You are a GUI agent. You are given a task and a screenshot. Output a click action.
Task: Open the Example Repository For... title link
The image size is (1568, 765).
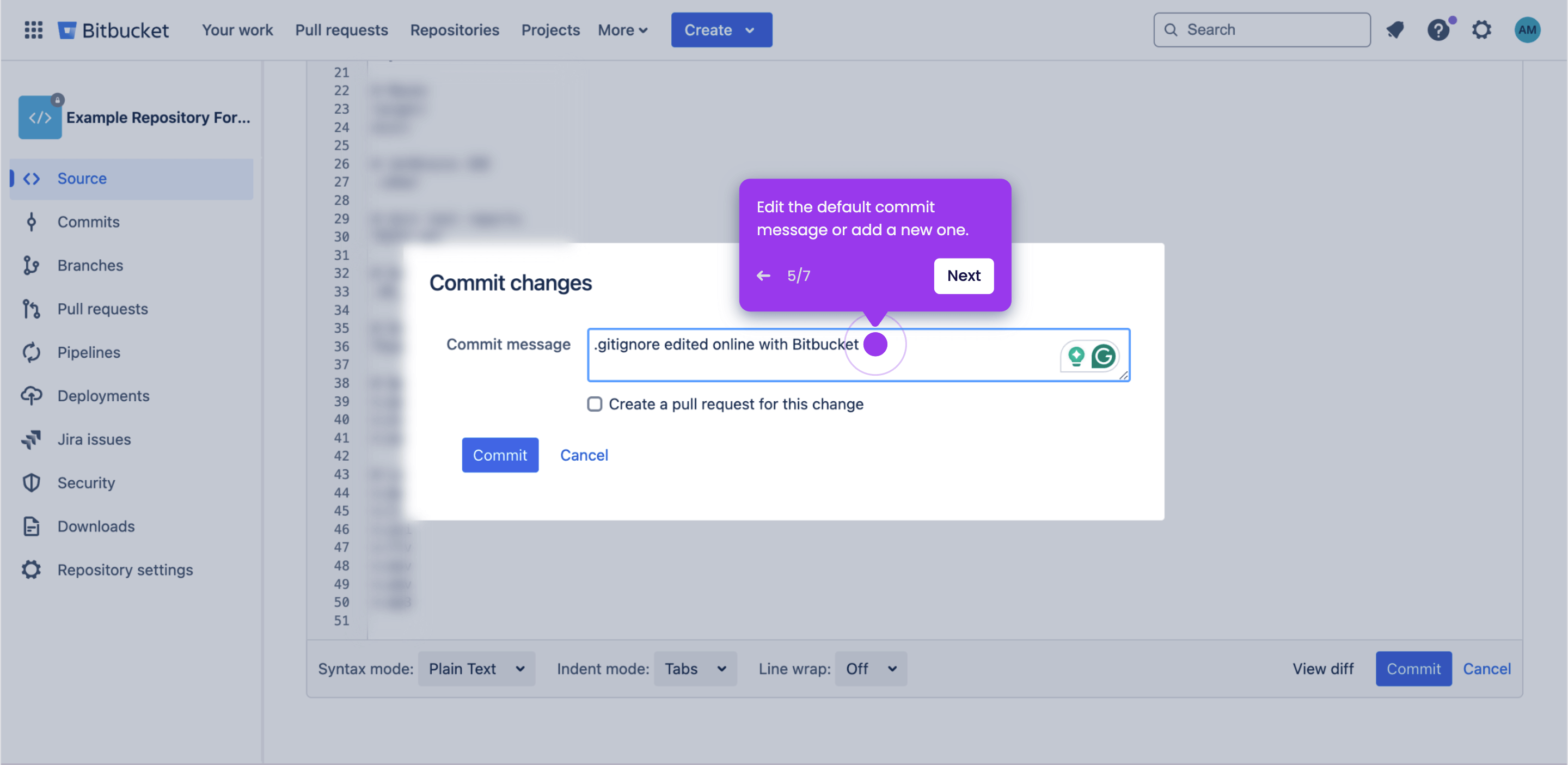point(158,117)
